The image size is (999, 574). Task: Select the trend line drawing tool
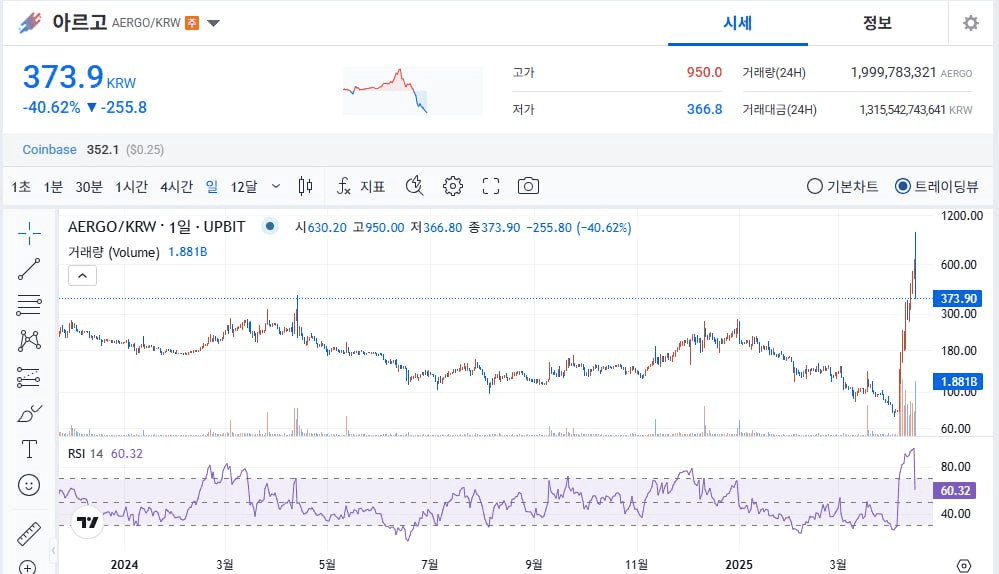[29, 269]
